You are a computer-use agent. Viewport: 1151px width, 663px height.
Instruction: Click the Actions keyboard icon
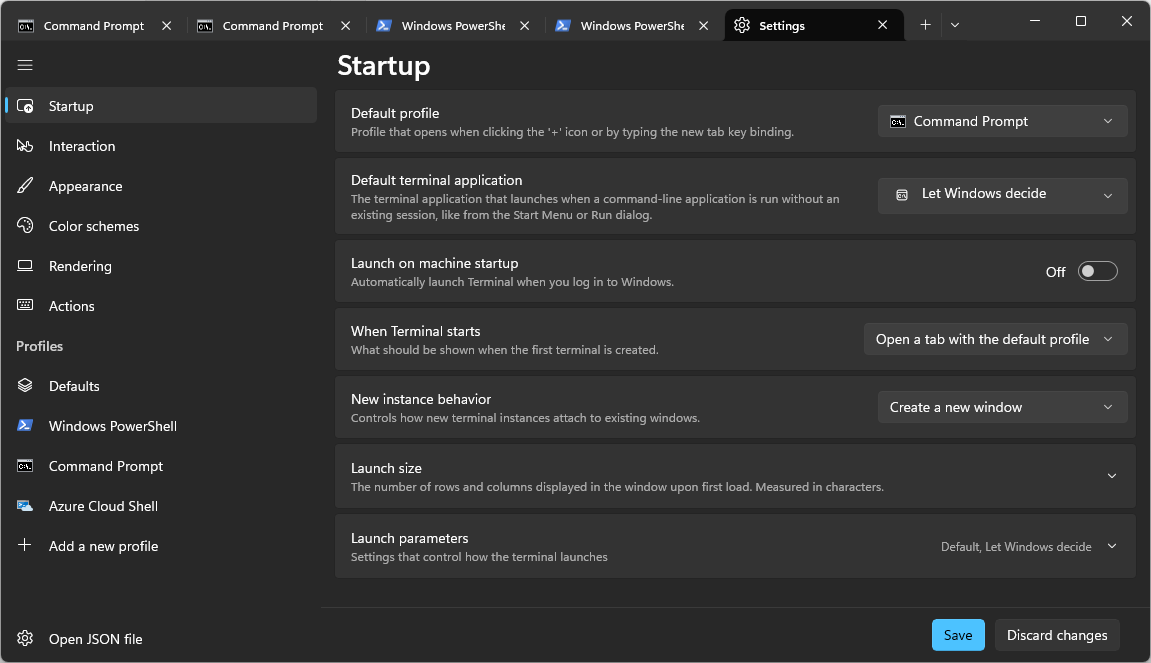(x=26, y=306)
